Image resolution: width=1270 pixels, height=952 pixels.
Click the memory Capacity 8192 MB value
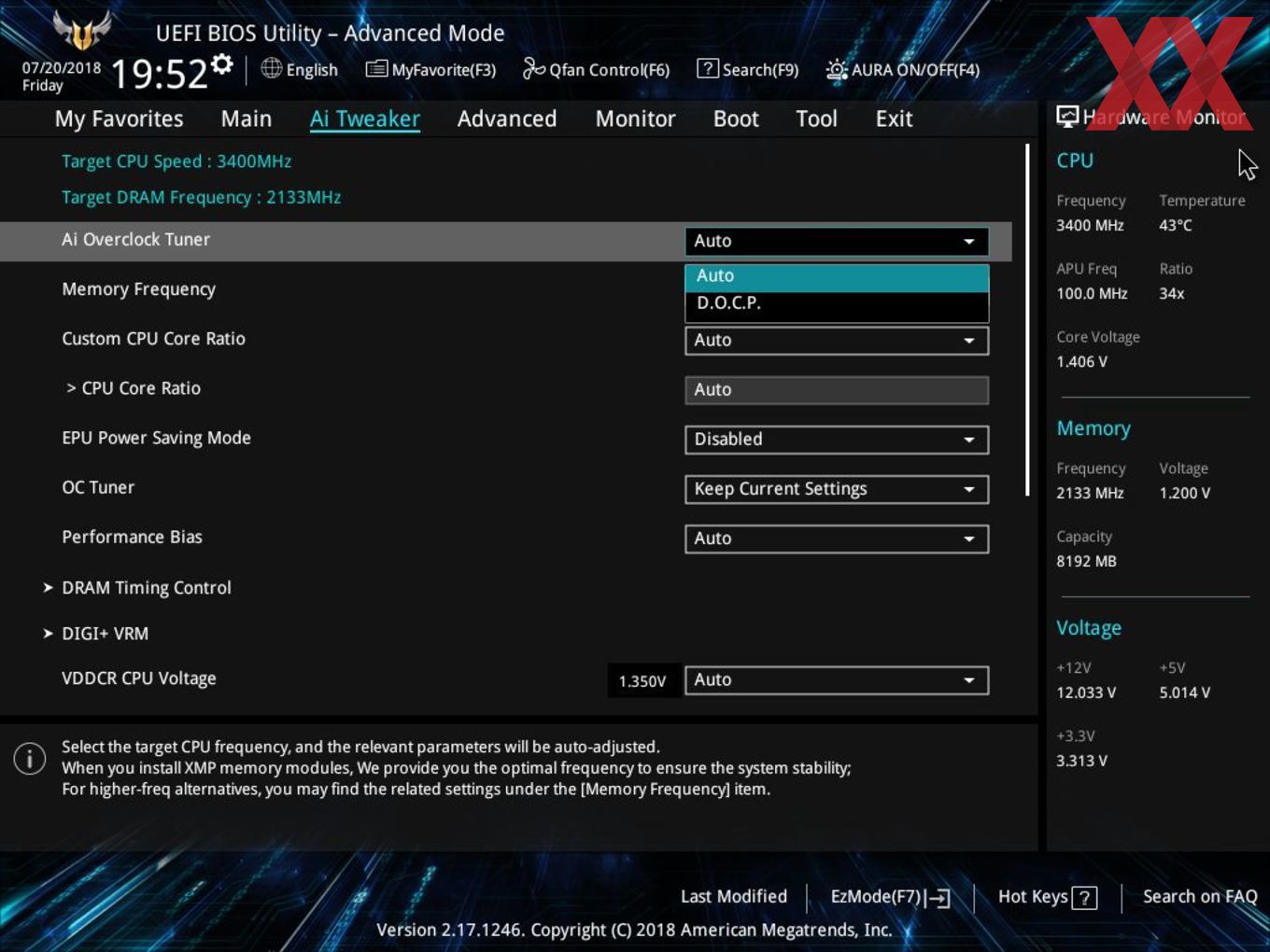click(x=1086, y=561)
